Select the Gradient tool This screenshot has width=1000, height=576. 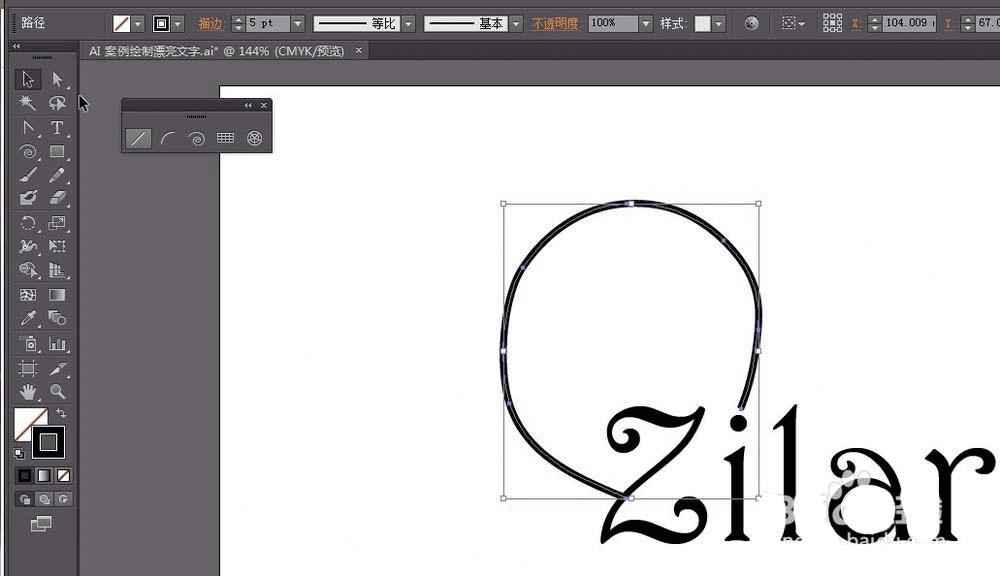(x=57, y=295)
